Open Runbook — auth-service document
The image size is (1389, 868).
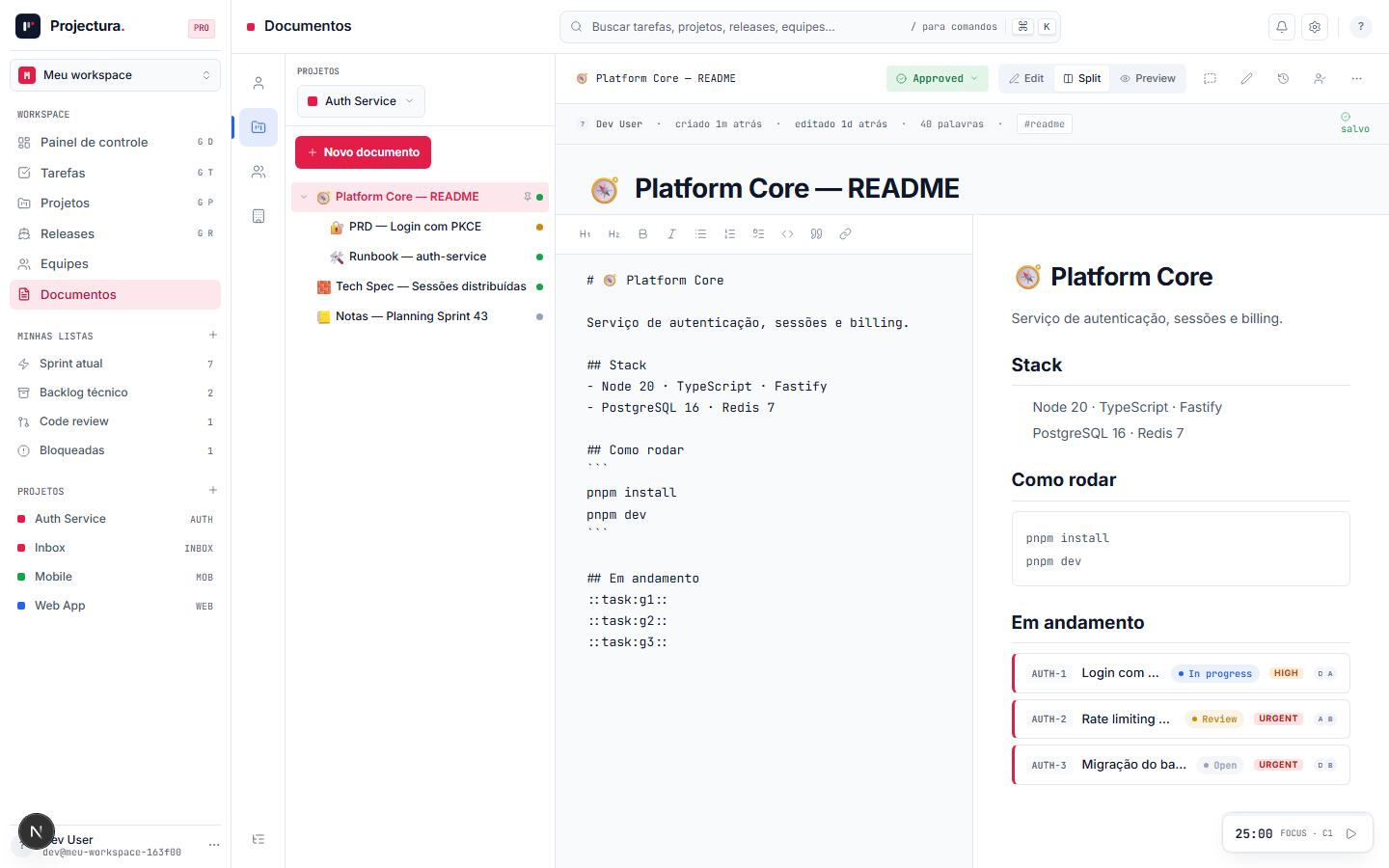pyautogui.click(x=421, y=257)
